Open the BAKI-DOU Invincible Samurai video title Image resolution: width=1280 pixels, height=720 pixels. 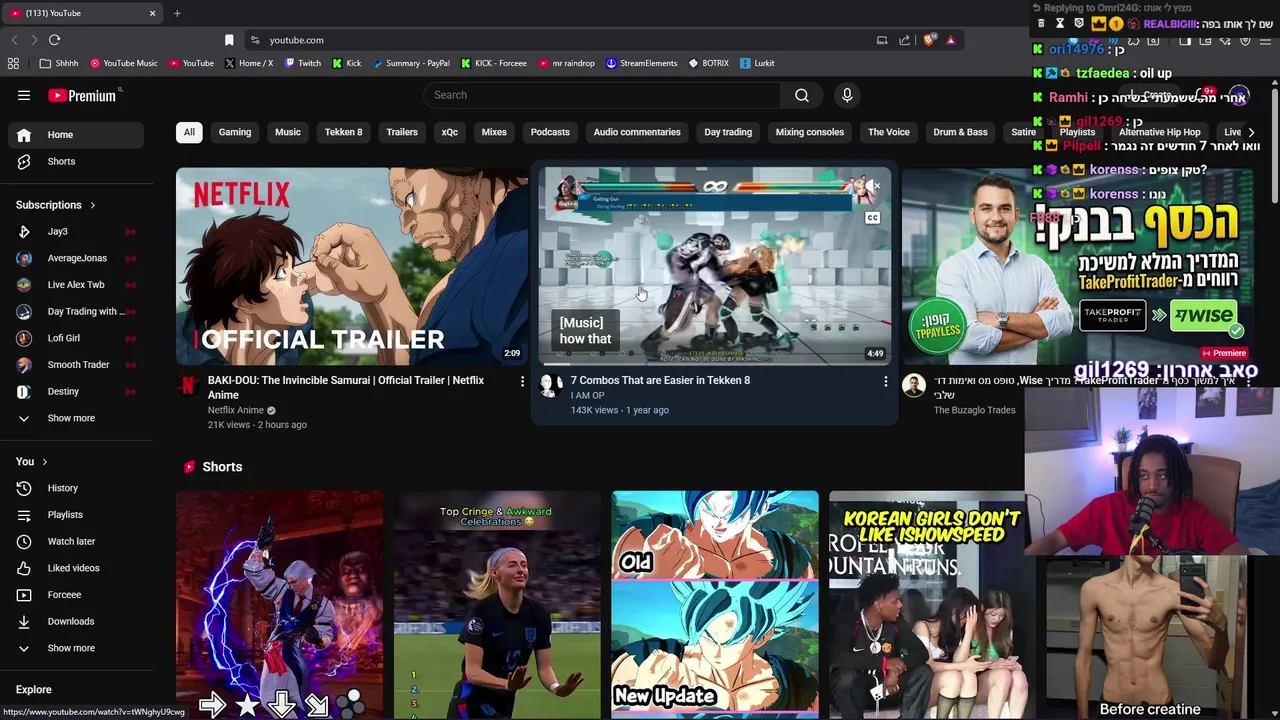[346, 387]
